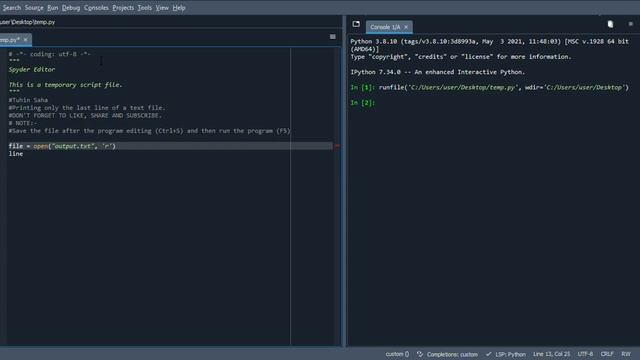Close the Console 1/A tab

406,27
